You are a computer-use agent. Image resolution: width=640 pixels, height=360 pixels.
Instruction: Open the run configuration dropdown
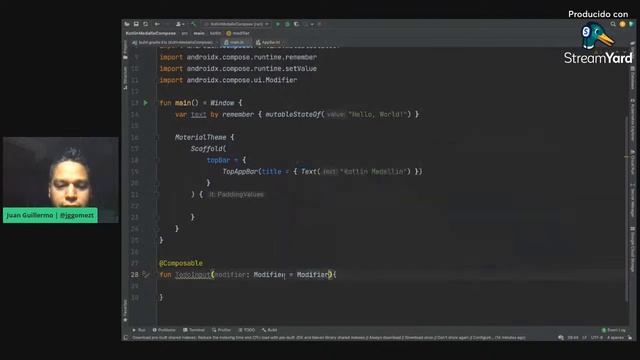tap(237, 24)
